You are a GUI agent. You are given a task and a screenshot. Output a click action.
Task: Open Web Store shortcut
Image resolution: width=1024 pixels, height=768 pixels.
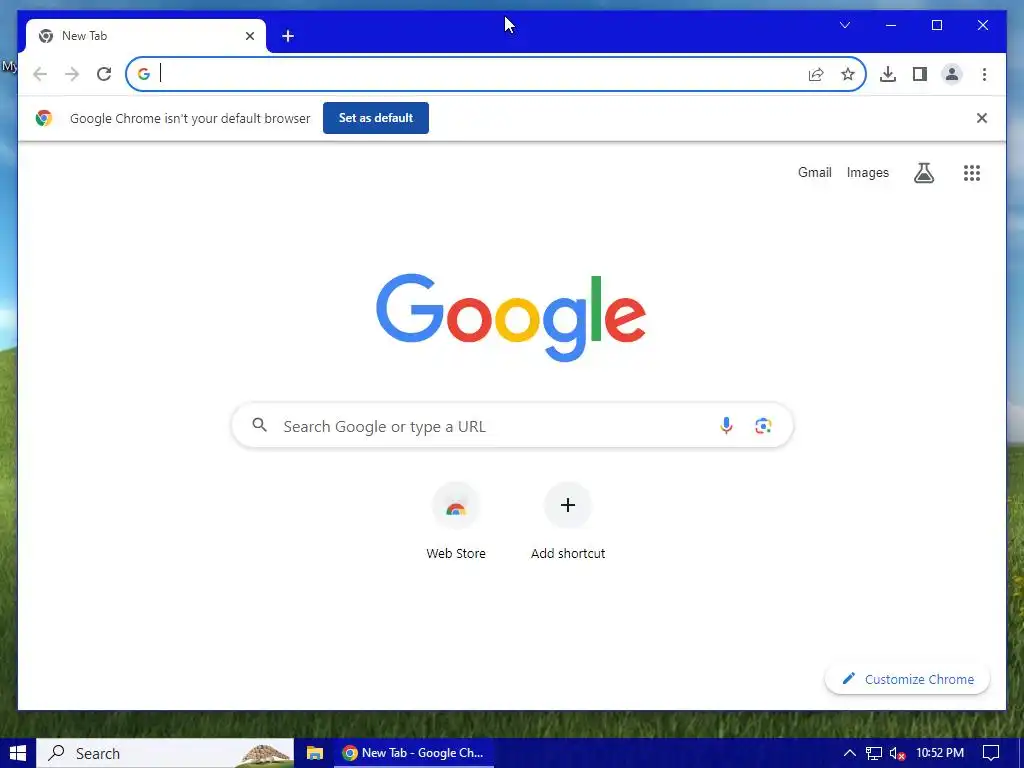[456, 522]
